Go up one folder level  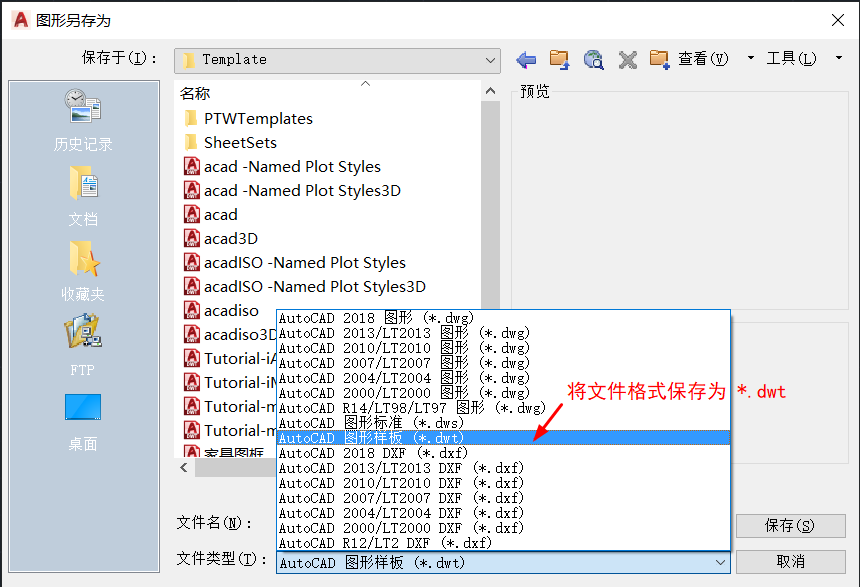pyautogui.click(x=559, y=59)
